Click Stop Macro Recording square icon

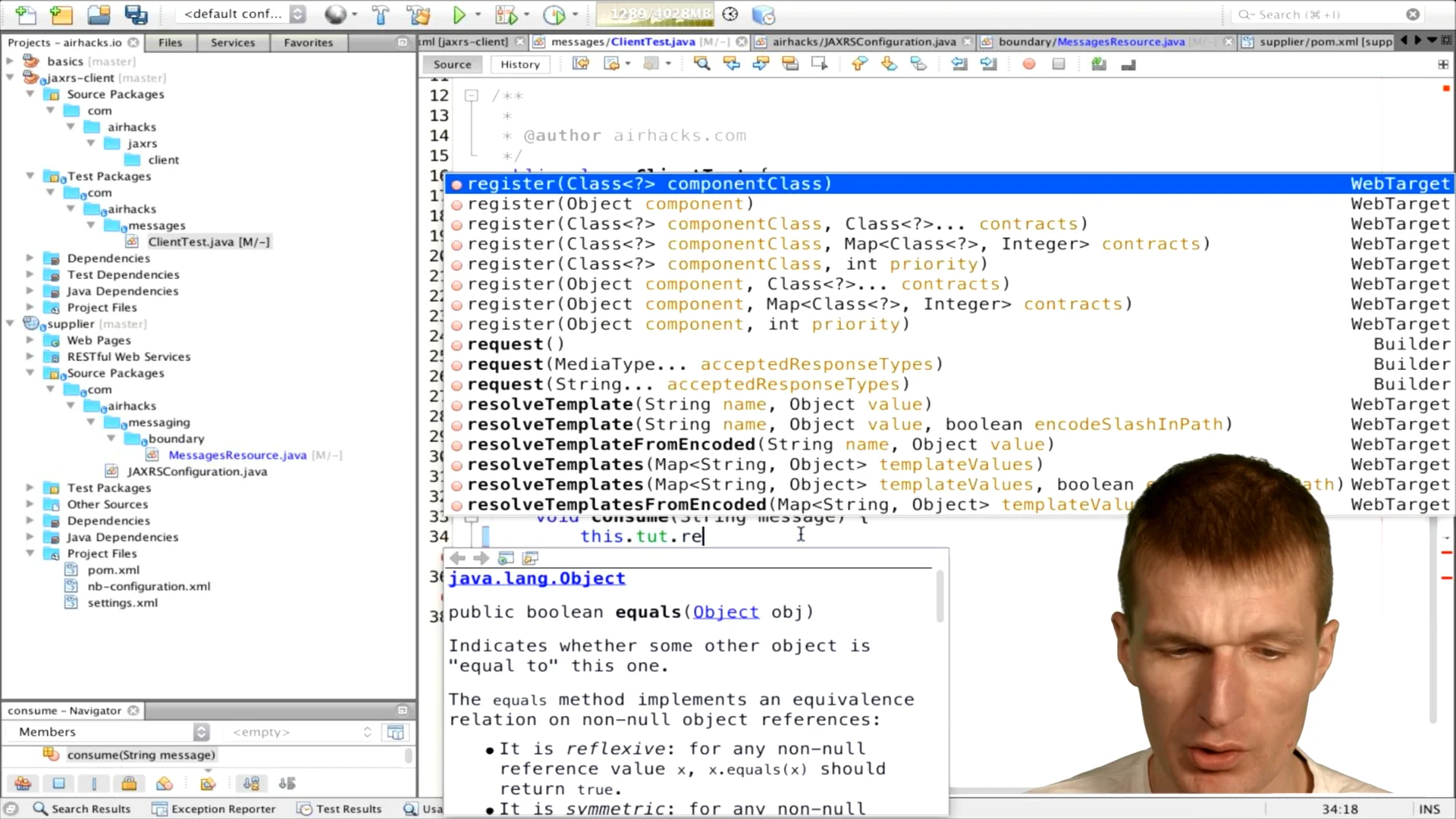(x=1059, y=64)
